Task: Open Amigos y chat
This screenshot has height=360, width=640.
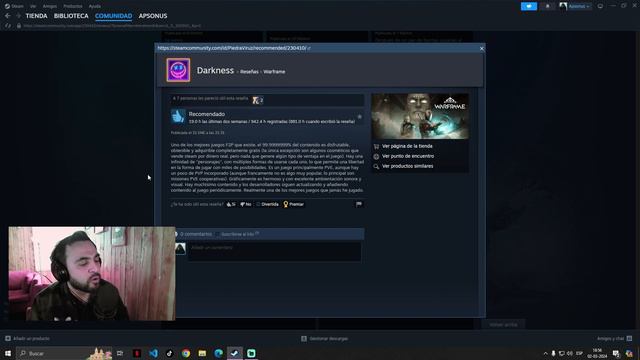Action: 614,339
